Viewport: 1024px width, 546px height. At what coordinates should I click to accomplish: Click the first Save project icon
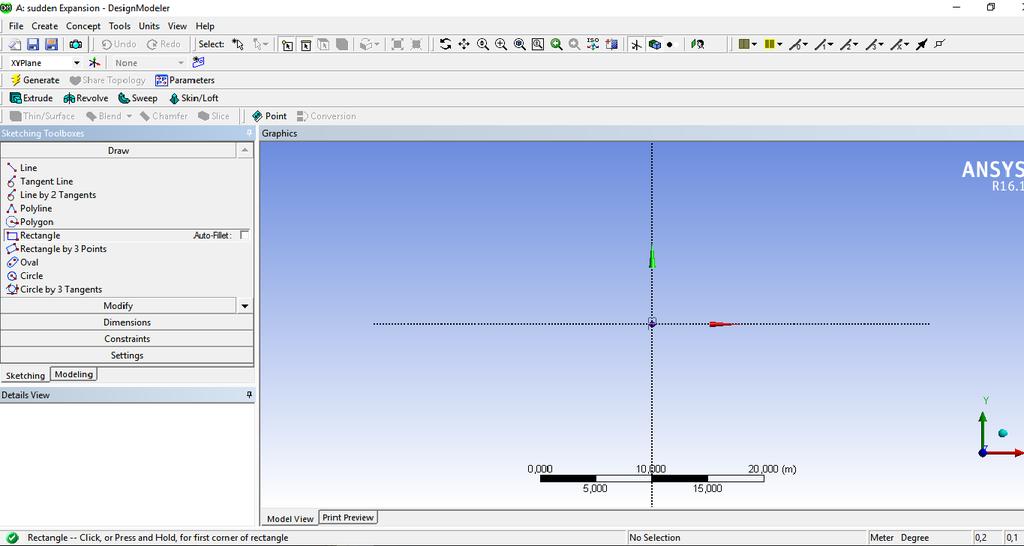tap(33, 44)
